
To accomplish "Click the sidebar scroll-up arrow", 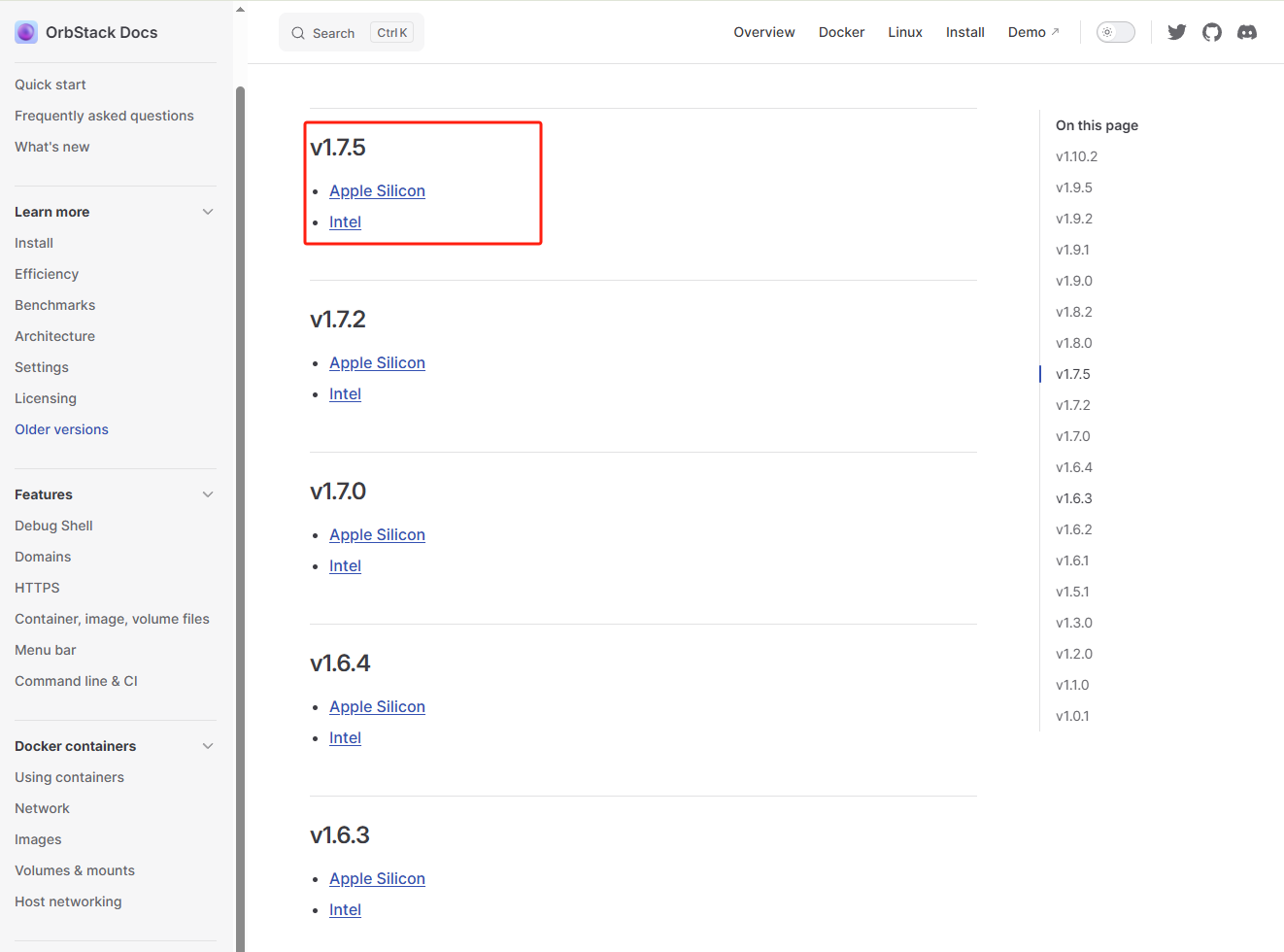I will tap(240, 10).
